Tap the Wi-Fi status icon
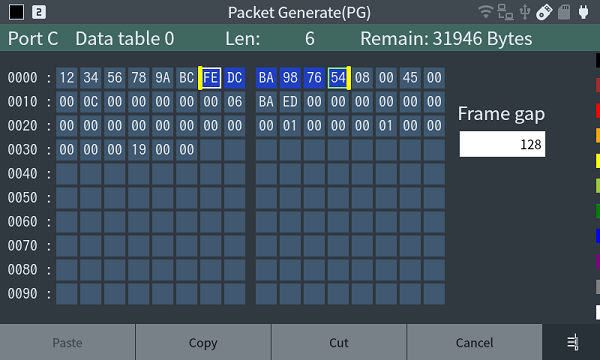Screen dimensions: 600x360 (x=486, y=12)
